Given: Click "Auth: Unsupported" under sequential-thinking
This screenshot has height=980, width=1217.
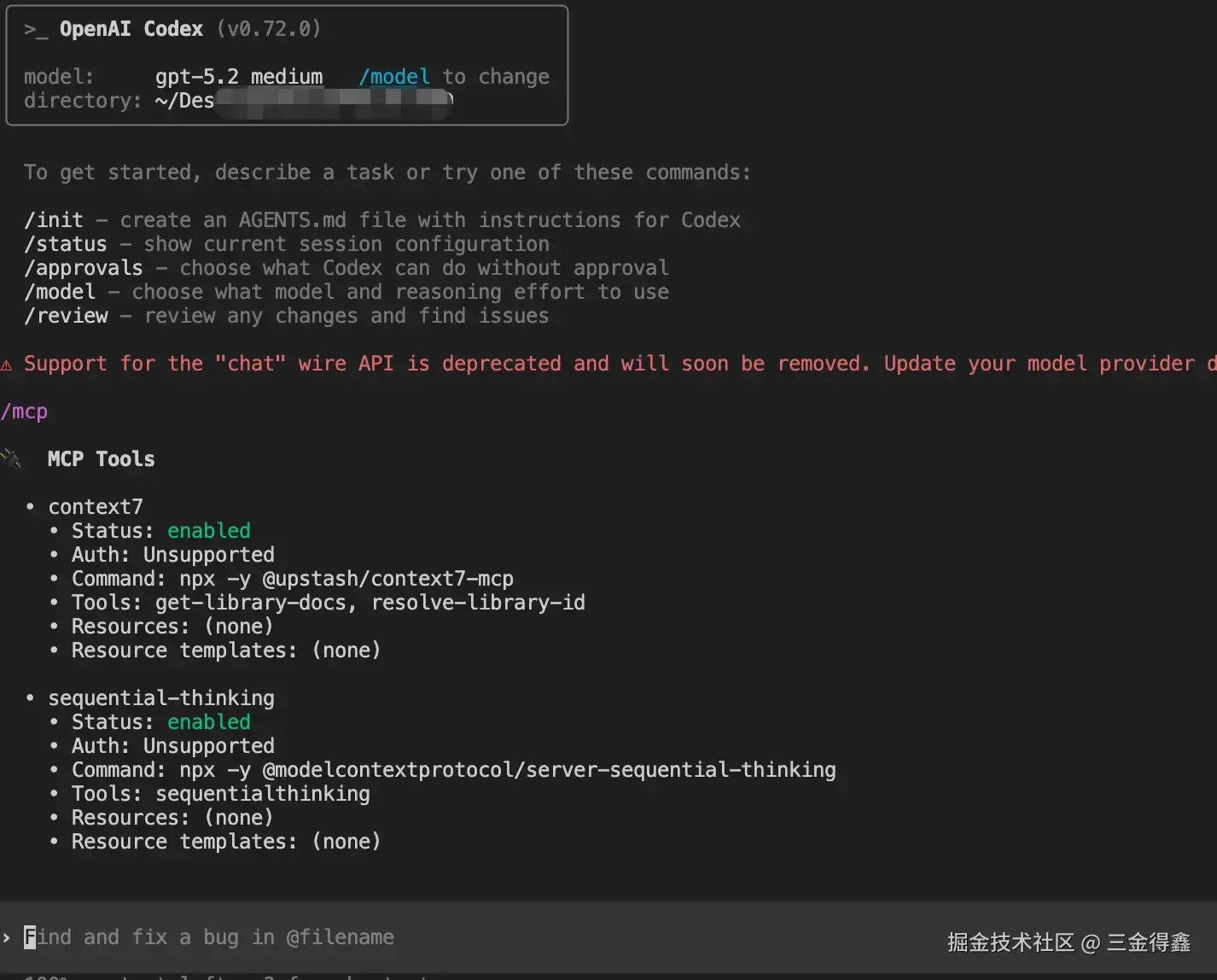Looking at the screenshot, I should click(173, 746).
